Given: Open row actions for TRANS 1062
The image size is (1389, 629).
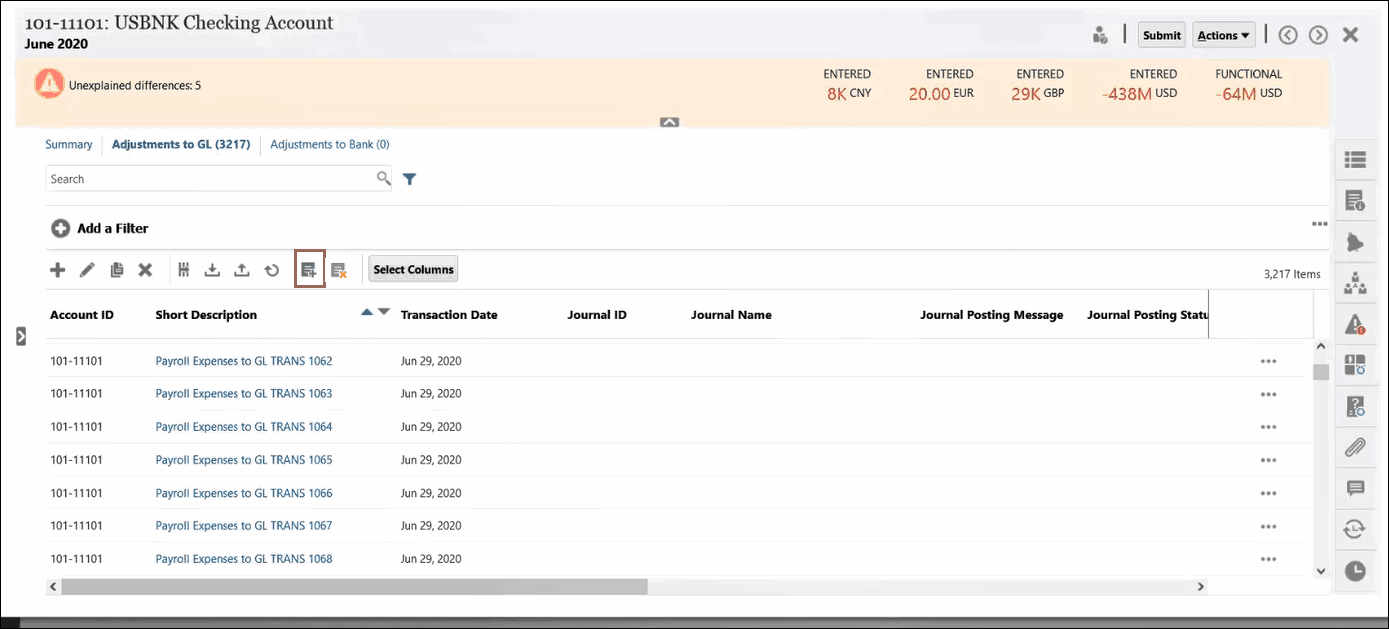Looking at the screenshot, I should [x=1268, y=361].
